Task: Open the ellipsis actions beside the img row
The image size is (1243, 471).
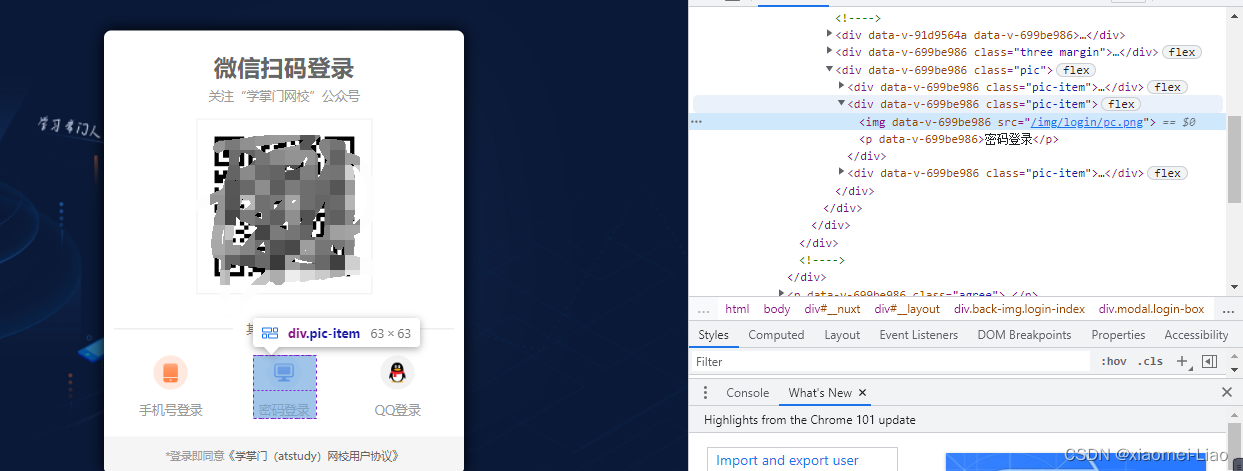Action: point(696,122)
